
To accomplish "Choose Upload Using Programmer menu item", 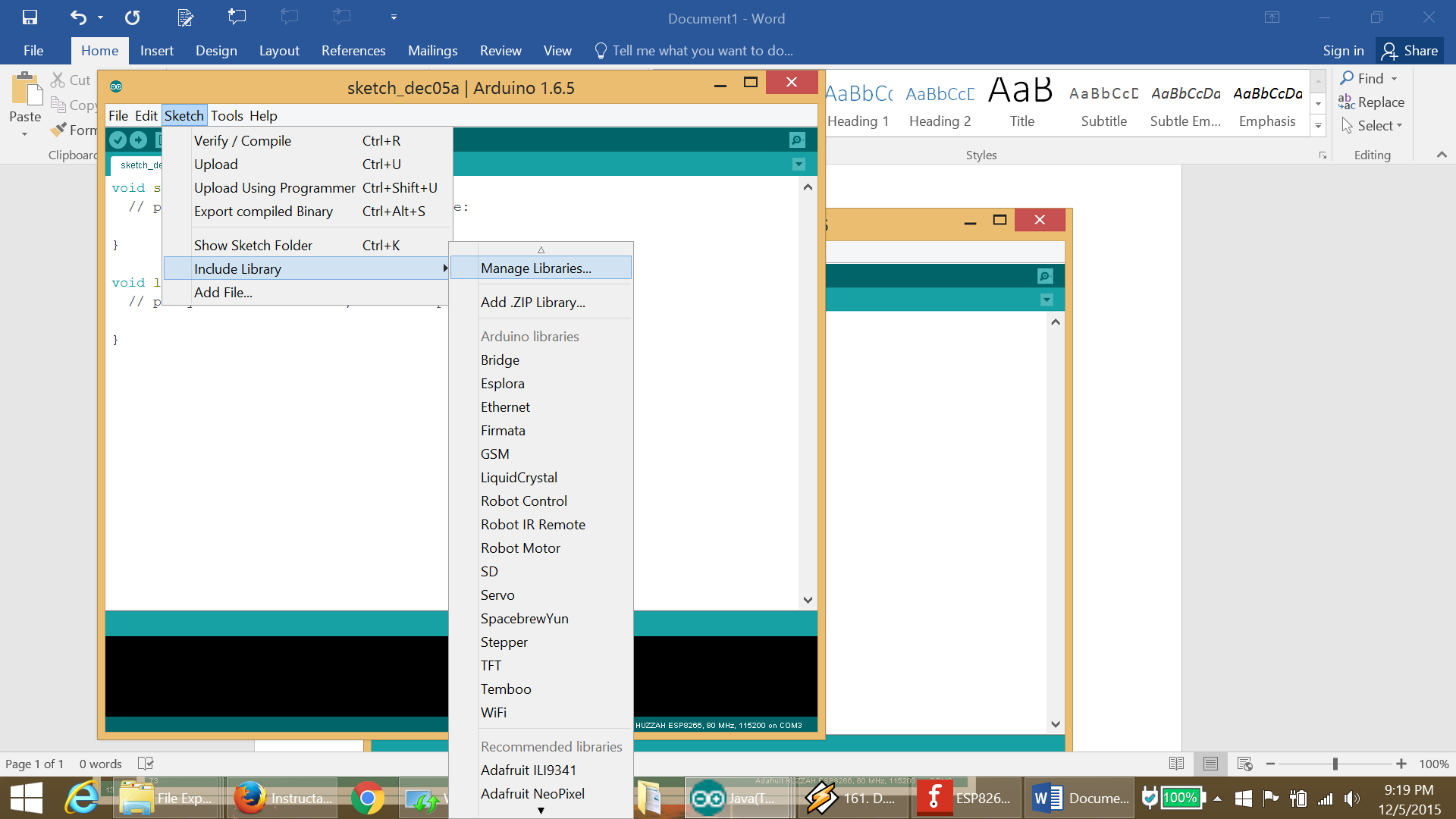I will [x=307, y=187].
